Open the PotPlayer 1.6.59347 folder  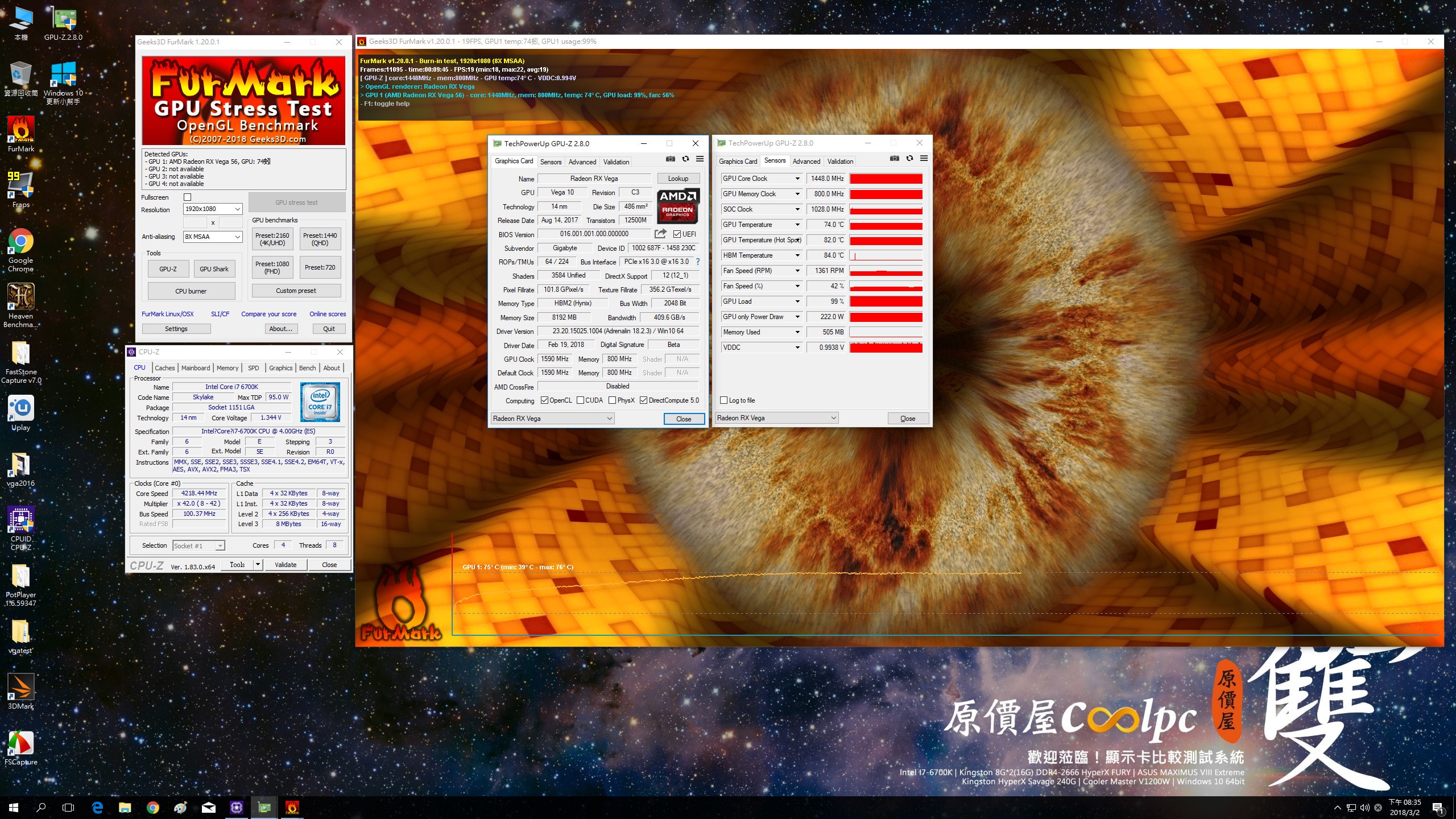[x=20, y=586]
